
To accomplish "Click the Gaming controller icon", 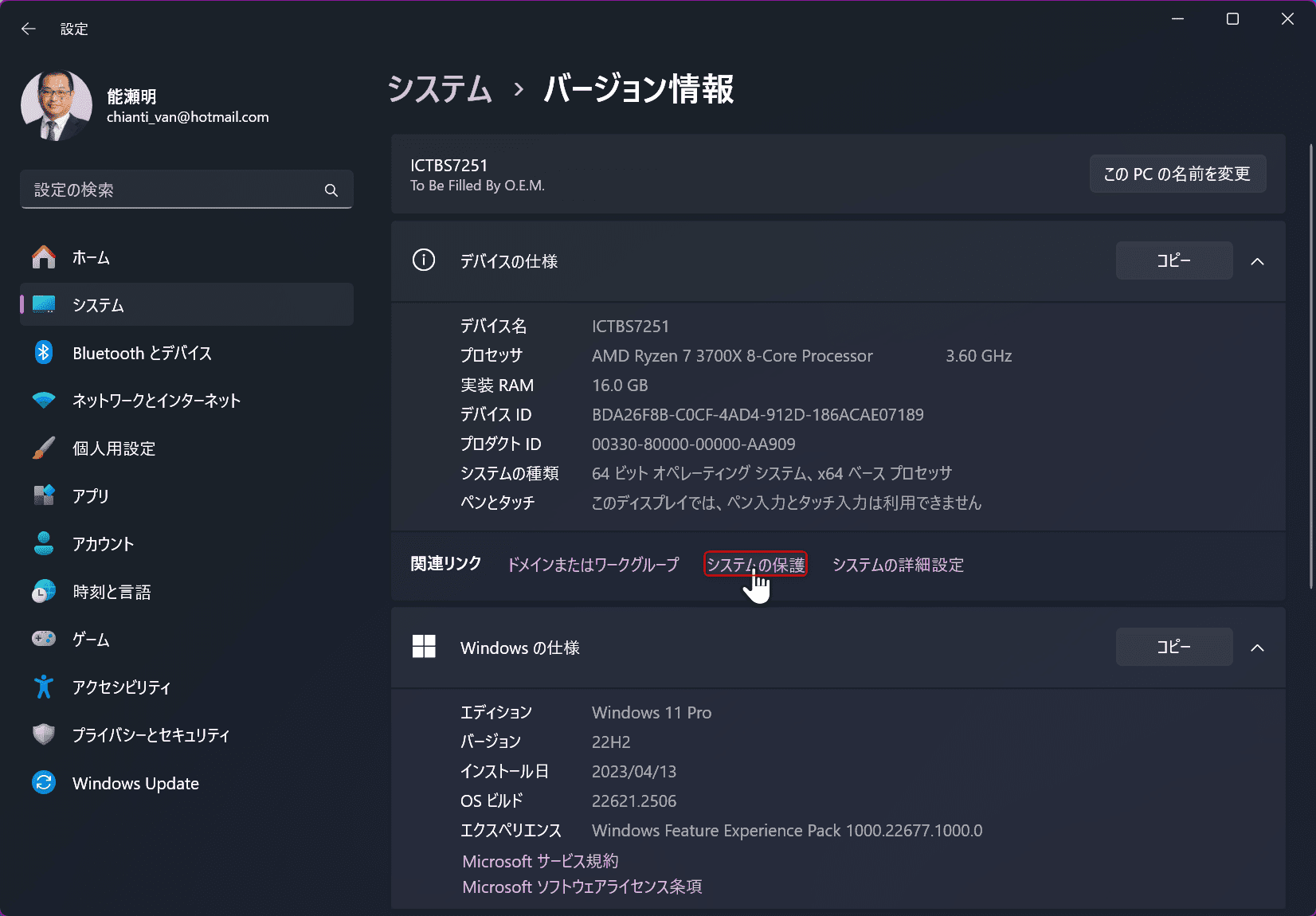I will point(44,639).
